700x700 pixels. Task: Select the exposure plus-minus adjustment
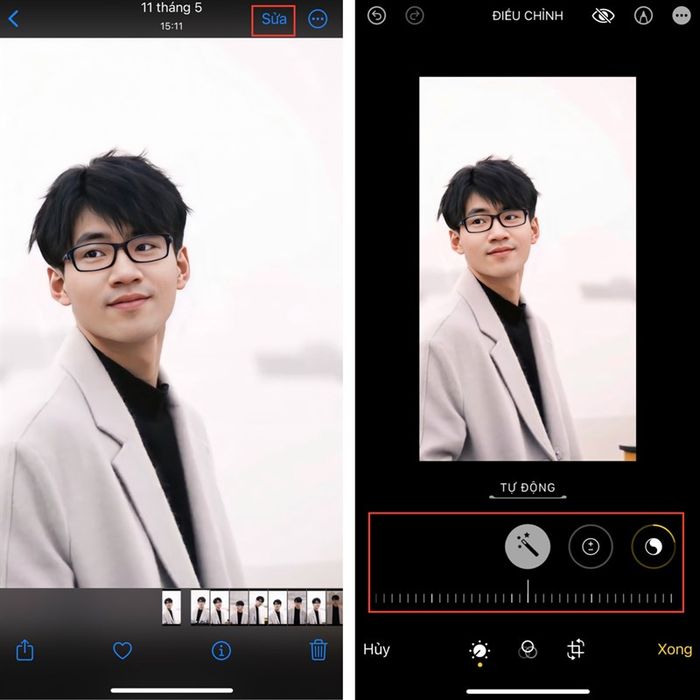pos(591,546)
